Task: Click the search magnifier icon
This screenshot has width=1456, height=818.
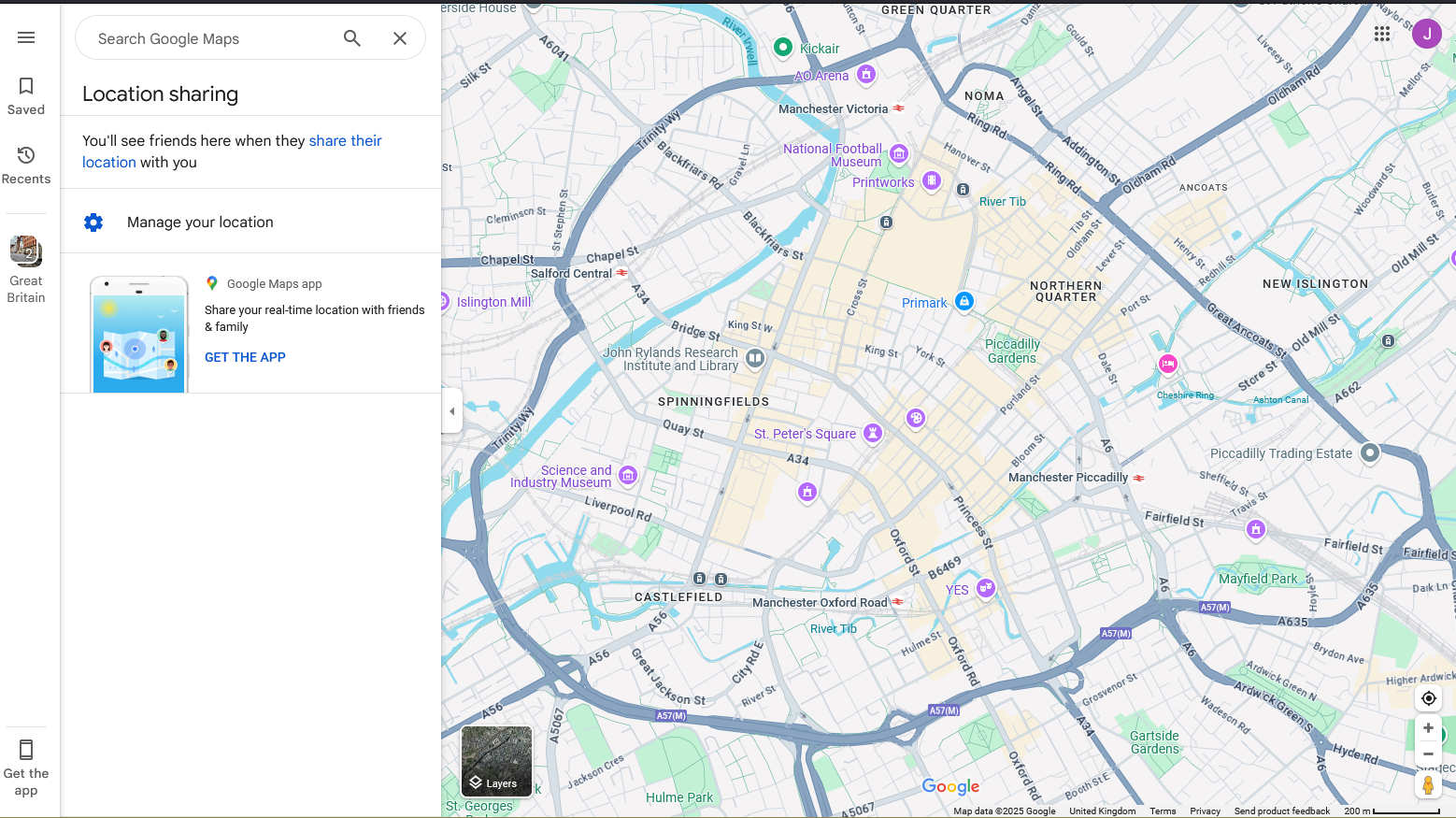Action: (352, 38)
